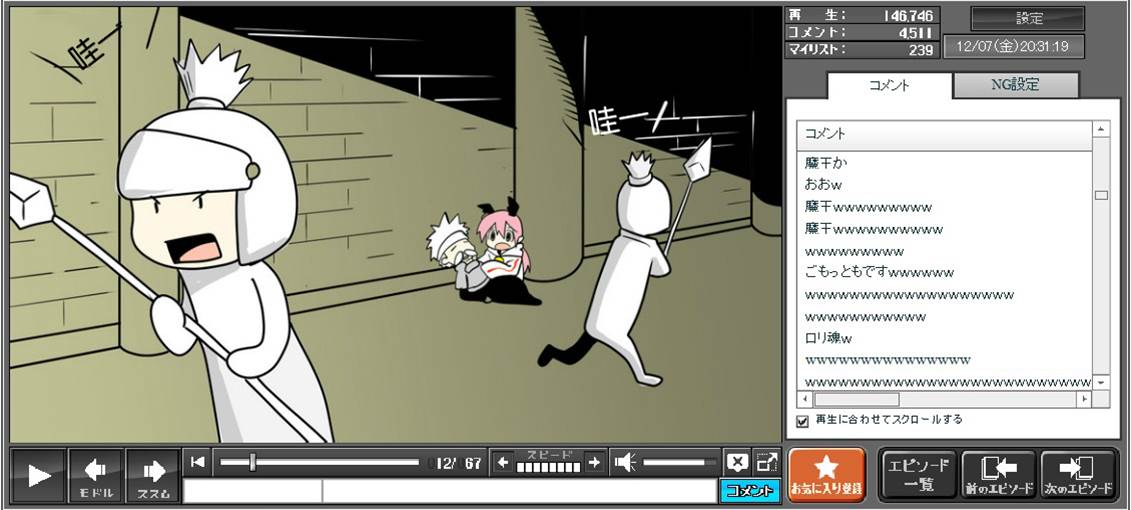1131x510 pixels.
Task: Toggle 再生に合わせてスクロールする checkbox
Action: pos(802,421)
